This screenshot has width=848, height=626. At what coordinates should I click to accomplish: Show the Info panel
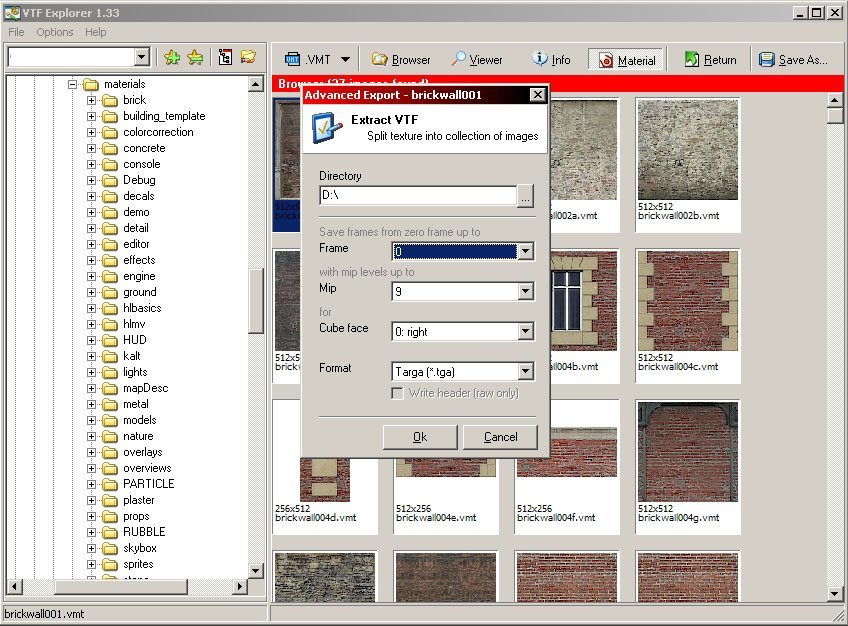coord(552,59)
